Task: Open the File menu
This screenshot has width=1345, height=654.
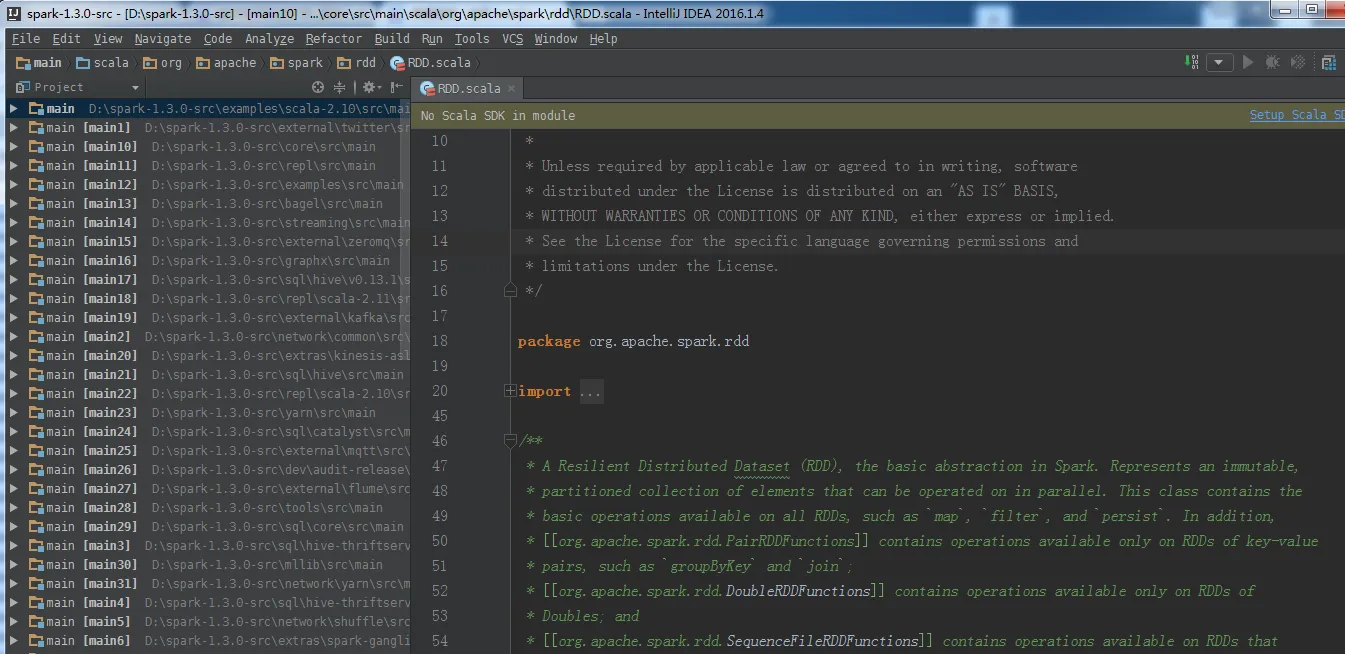Action: pos(26,38)
